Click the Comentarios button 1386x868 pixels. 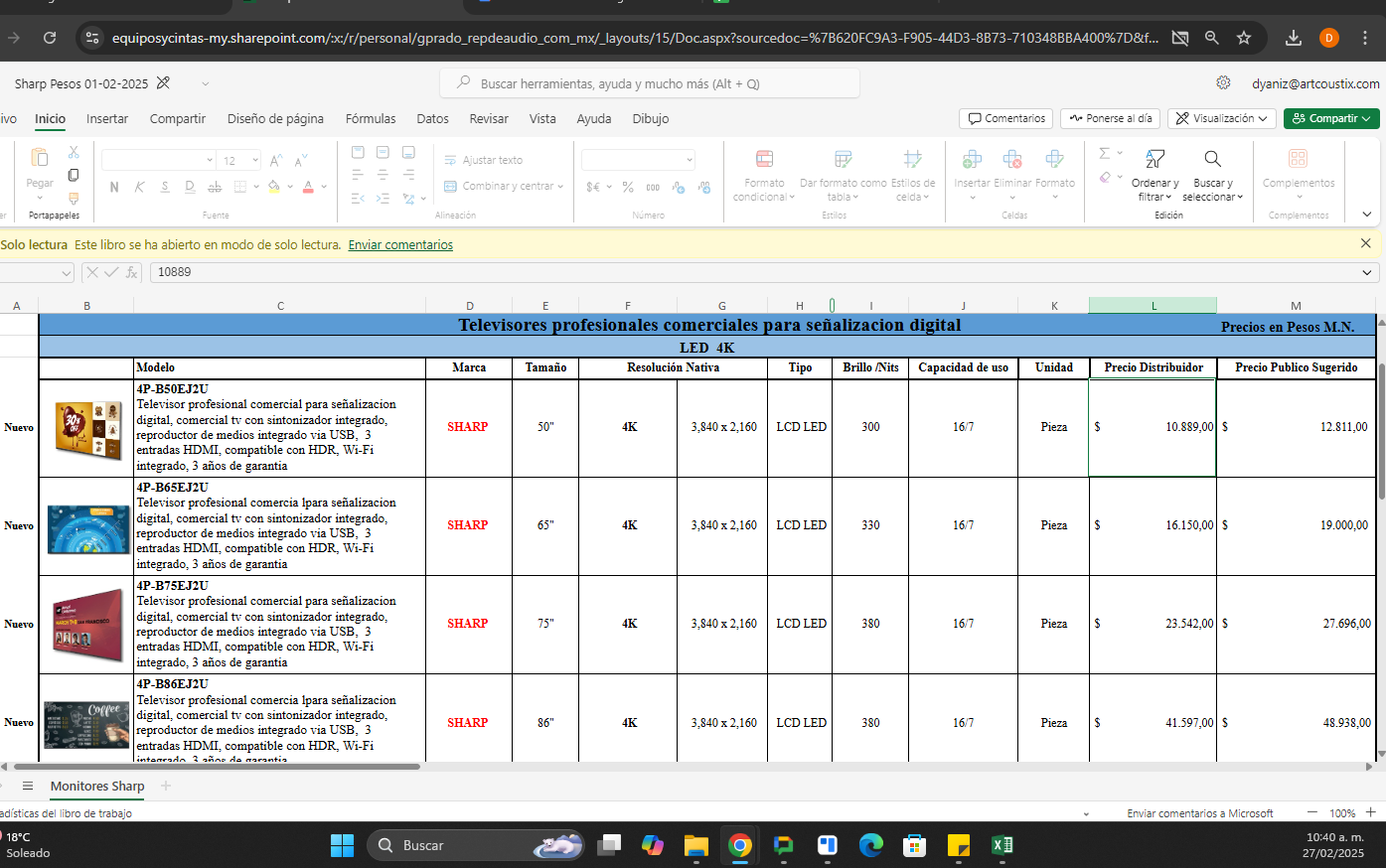tap(1005, 118)
